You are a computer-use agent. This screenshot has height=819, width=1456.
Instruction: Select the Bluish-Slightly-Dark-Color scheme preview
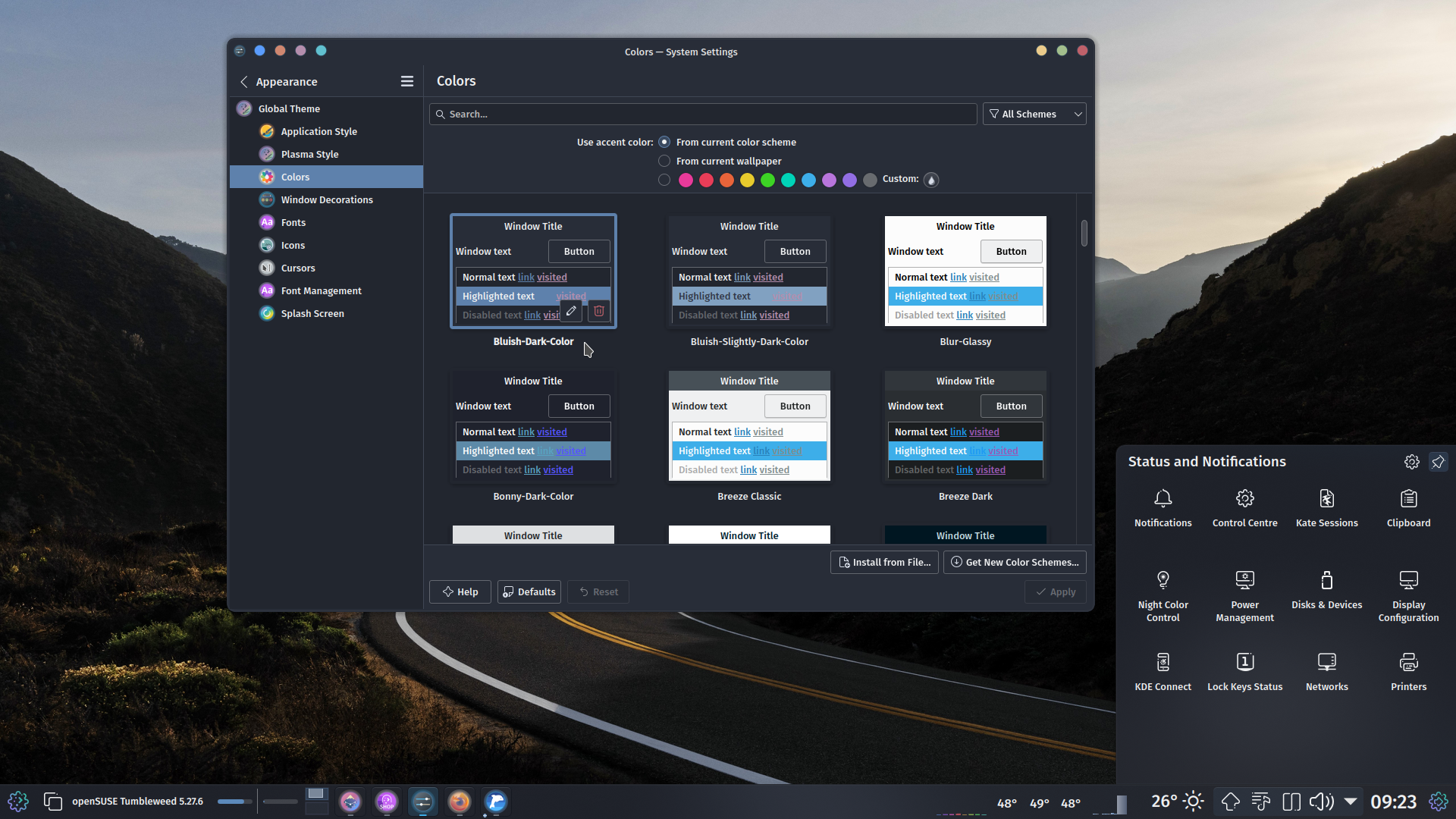(749, 271)
